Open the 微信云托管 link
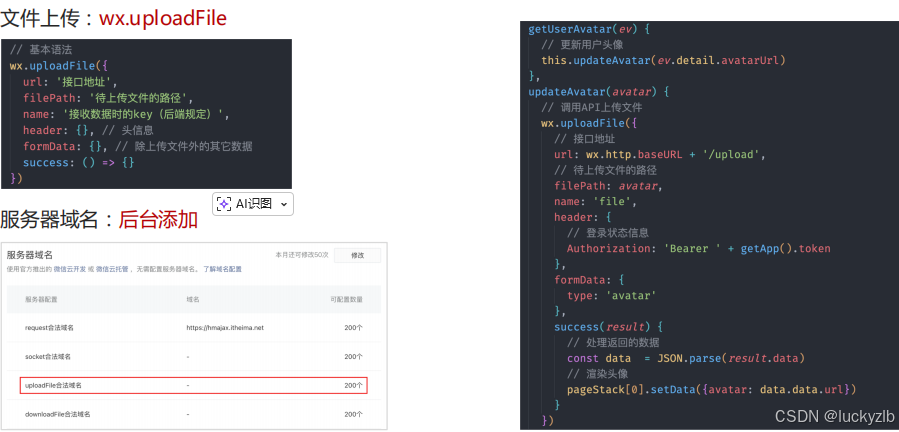 tap(111, 268)
